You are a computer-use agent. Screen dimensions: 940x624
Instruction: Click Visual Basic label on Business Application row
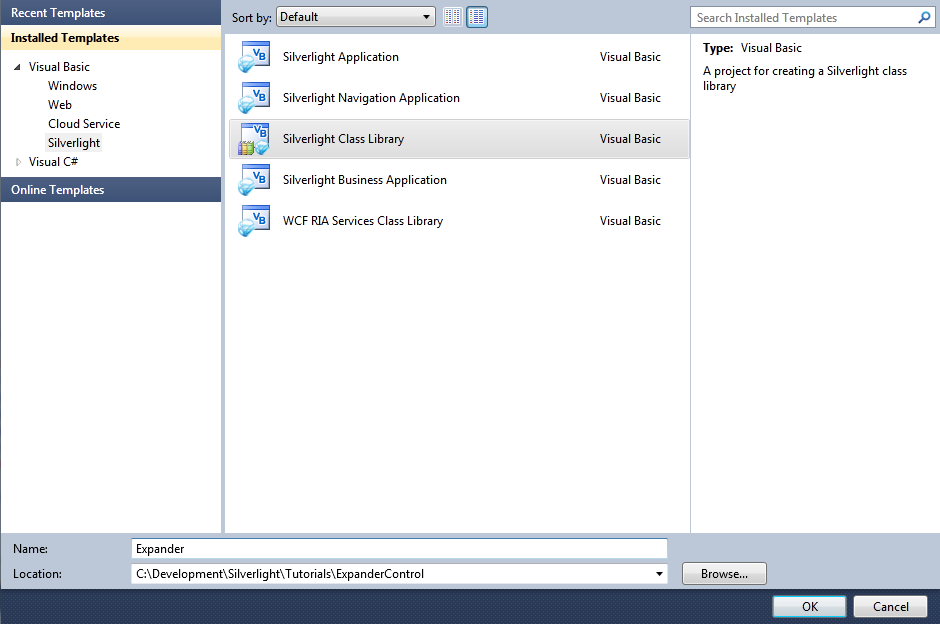pyautogui.click(x=630, y=180)
